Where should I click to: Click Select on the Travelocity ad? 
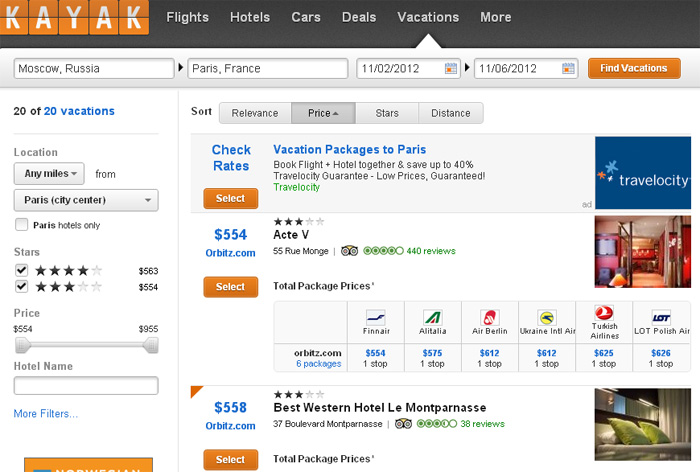click(x=230, y=198)
